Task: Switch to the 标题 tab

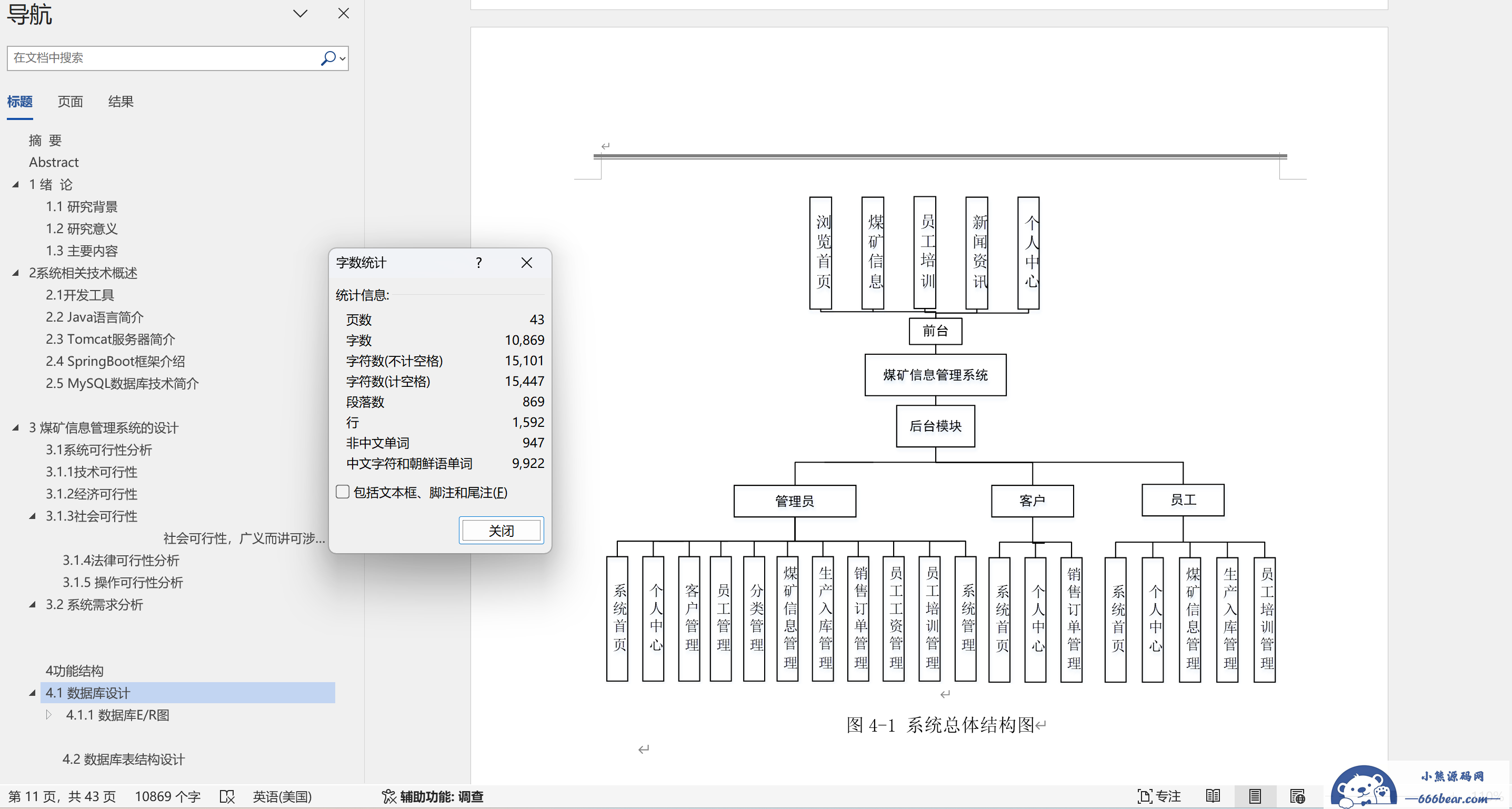Action: point(20,102)
